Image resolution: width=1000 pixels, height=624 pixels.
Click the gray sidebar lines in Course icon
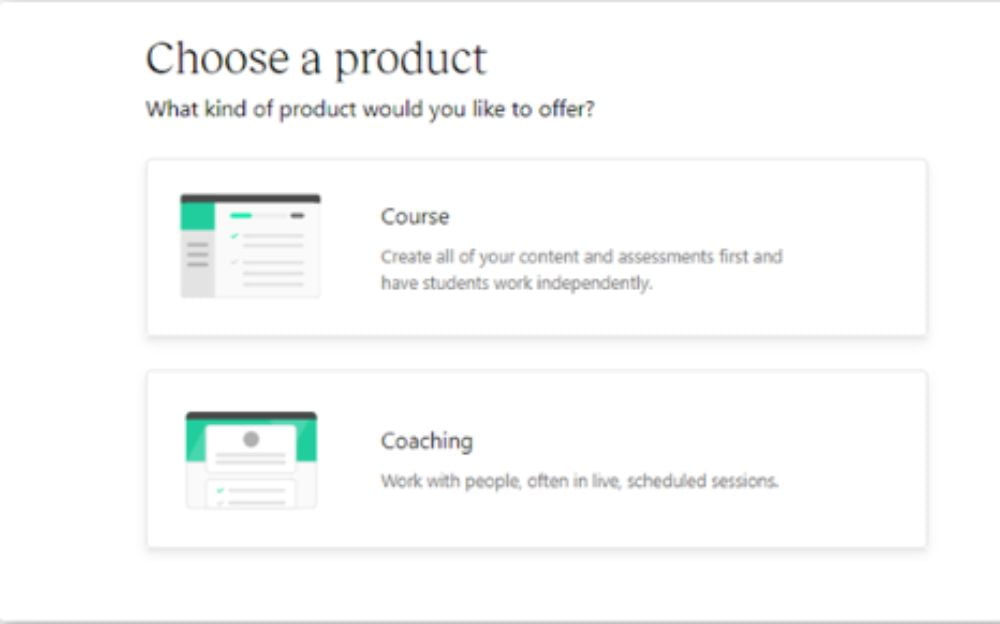[x=198, y=255]
